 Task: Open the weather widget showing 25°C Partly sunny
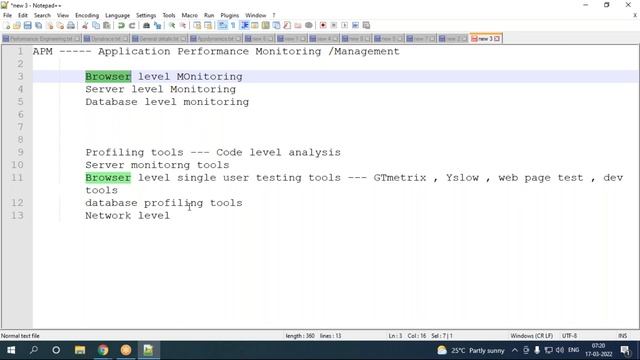point(471,350)
